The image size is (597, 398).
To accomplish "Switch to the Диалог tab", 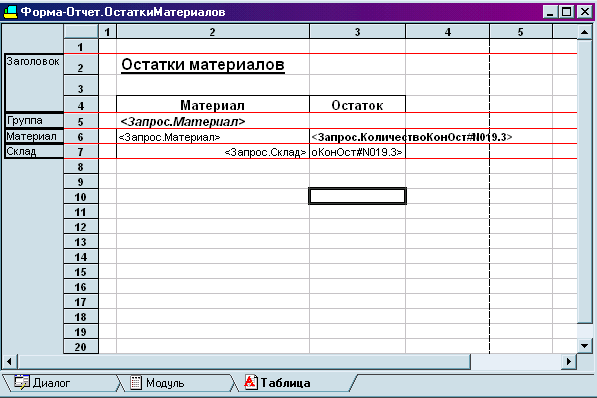I will point(60,383).
